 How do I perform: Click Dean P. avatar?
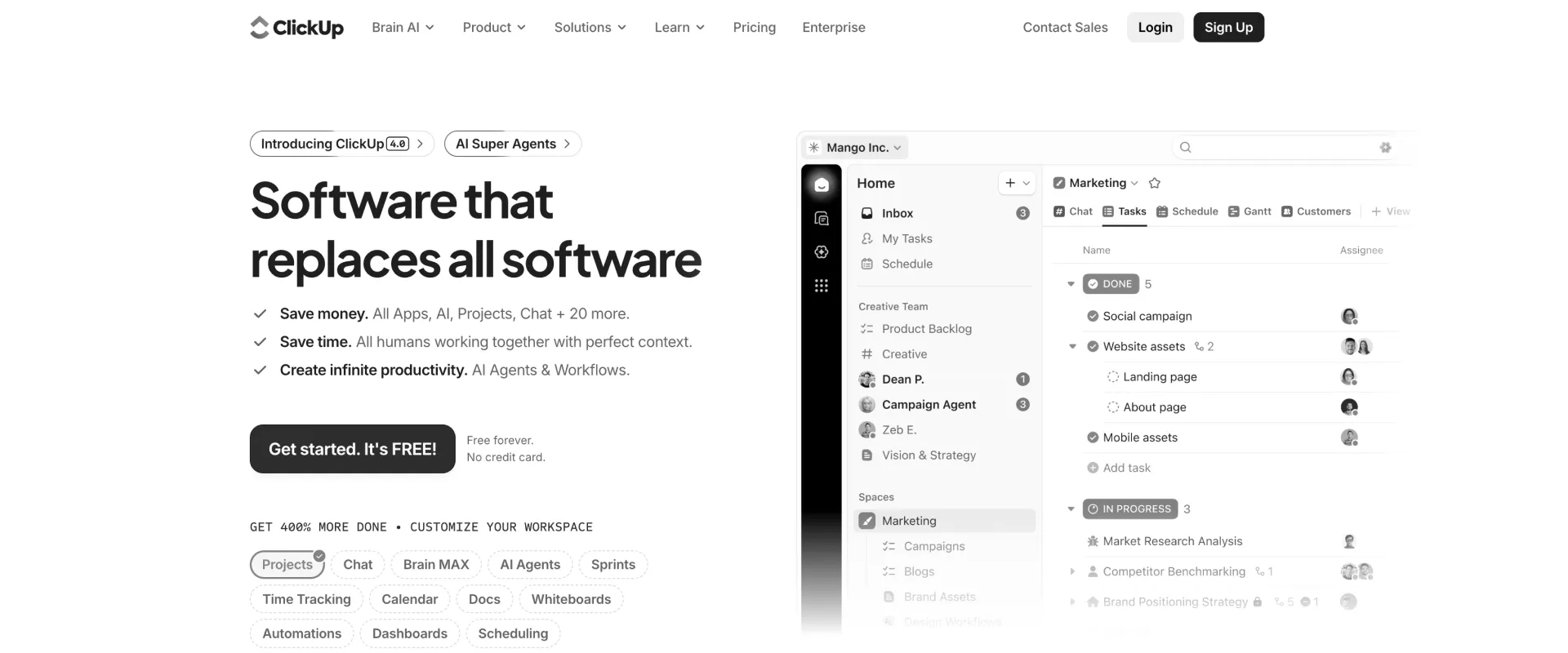[867, 380]
